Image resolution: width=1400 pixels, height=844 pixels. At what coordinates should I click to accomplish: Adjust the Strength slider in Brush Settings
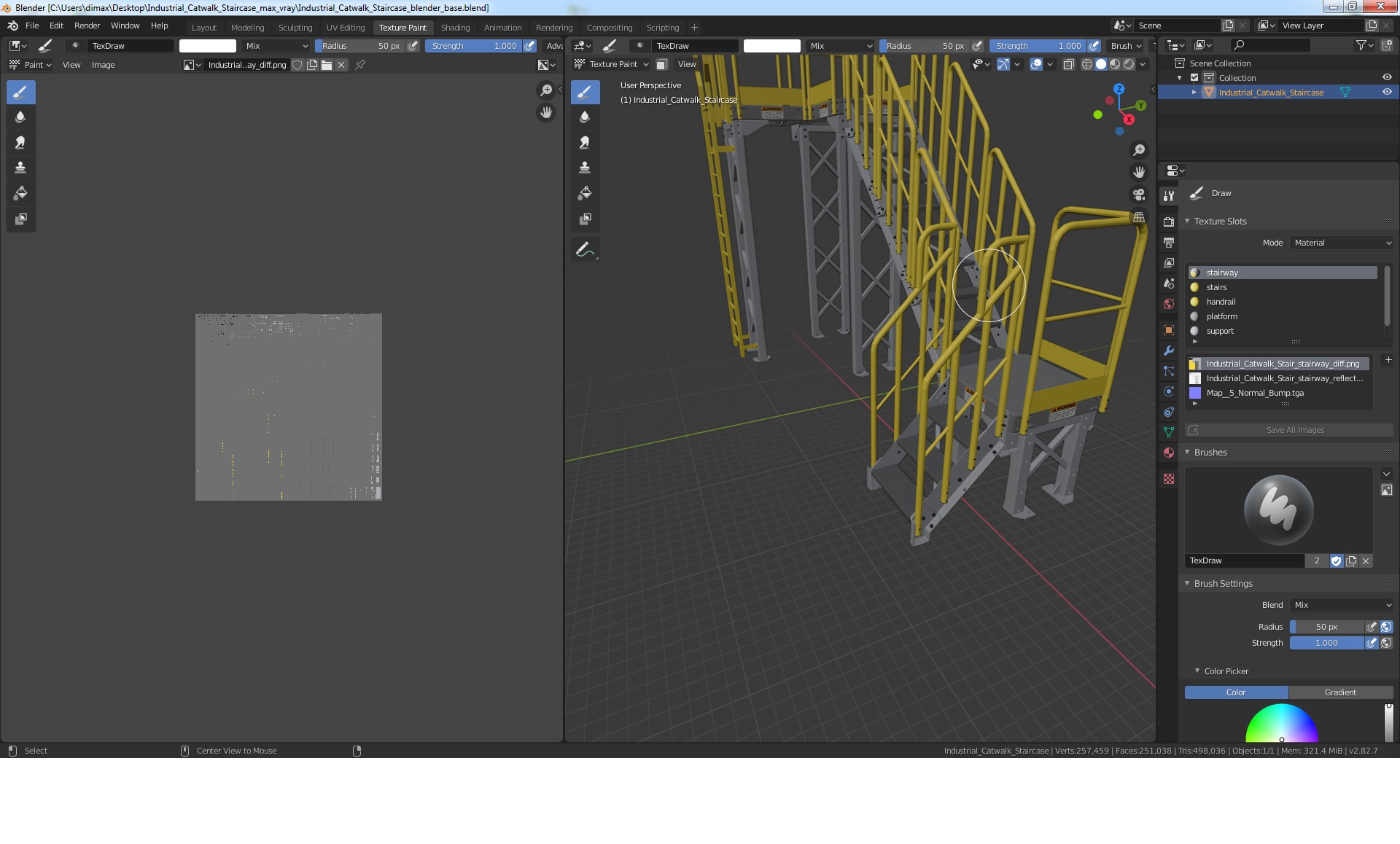click(x=1326, y=643)
